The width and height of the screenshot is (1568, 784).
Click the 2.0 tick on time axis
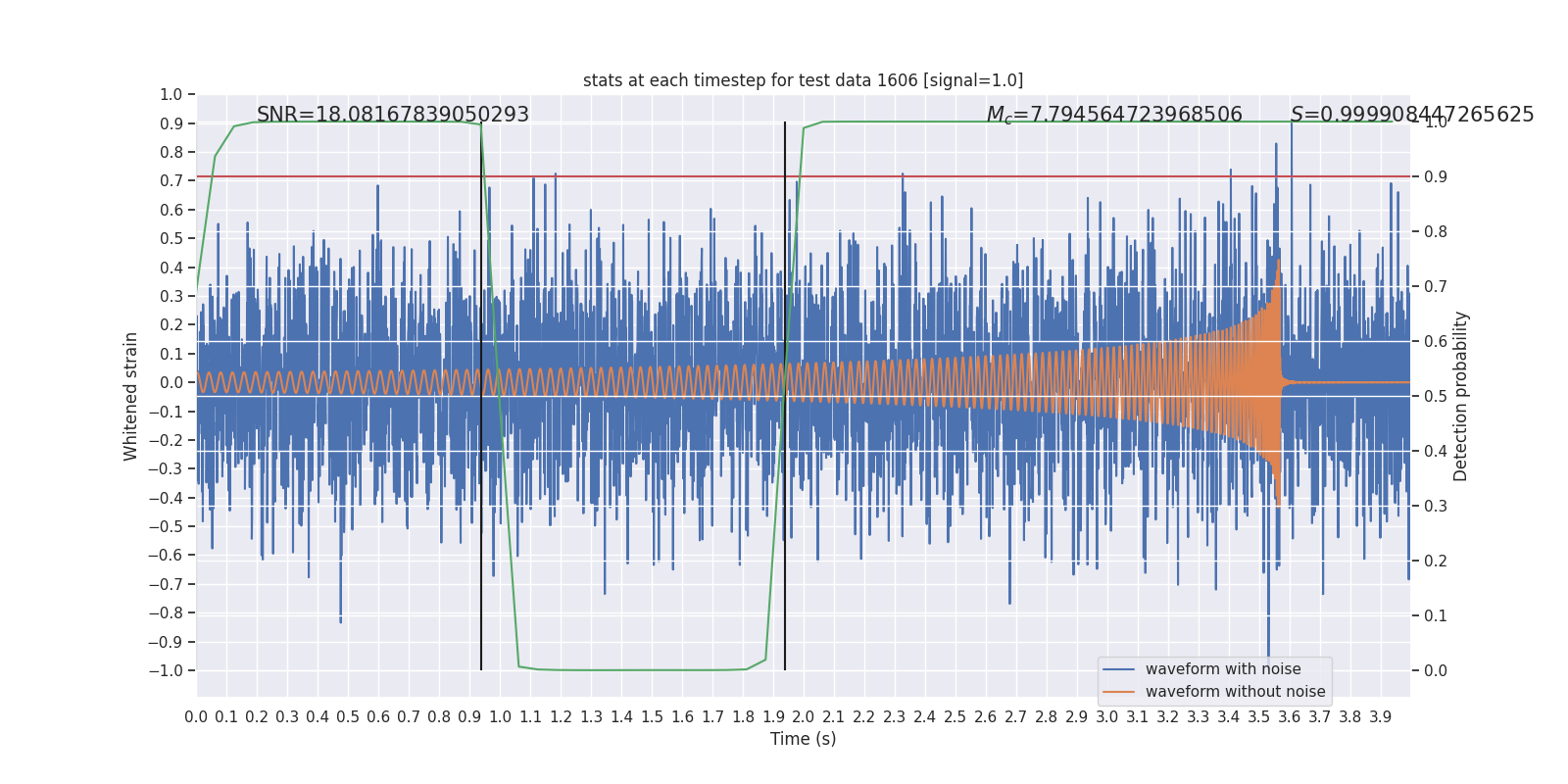[804, 717]
